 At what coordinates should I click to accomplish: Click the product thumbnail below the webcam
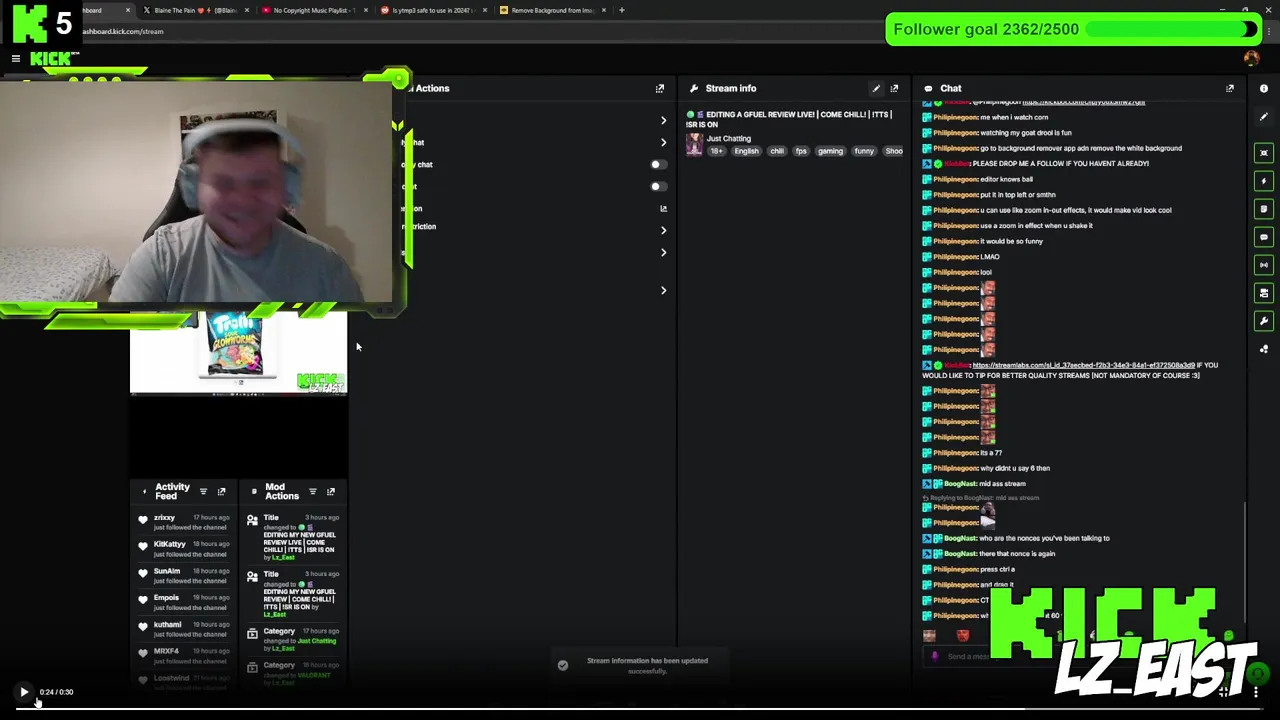[x=238, y=352]
